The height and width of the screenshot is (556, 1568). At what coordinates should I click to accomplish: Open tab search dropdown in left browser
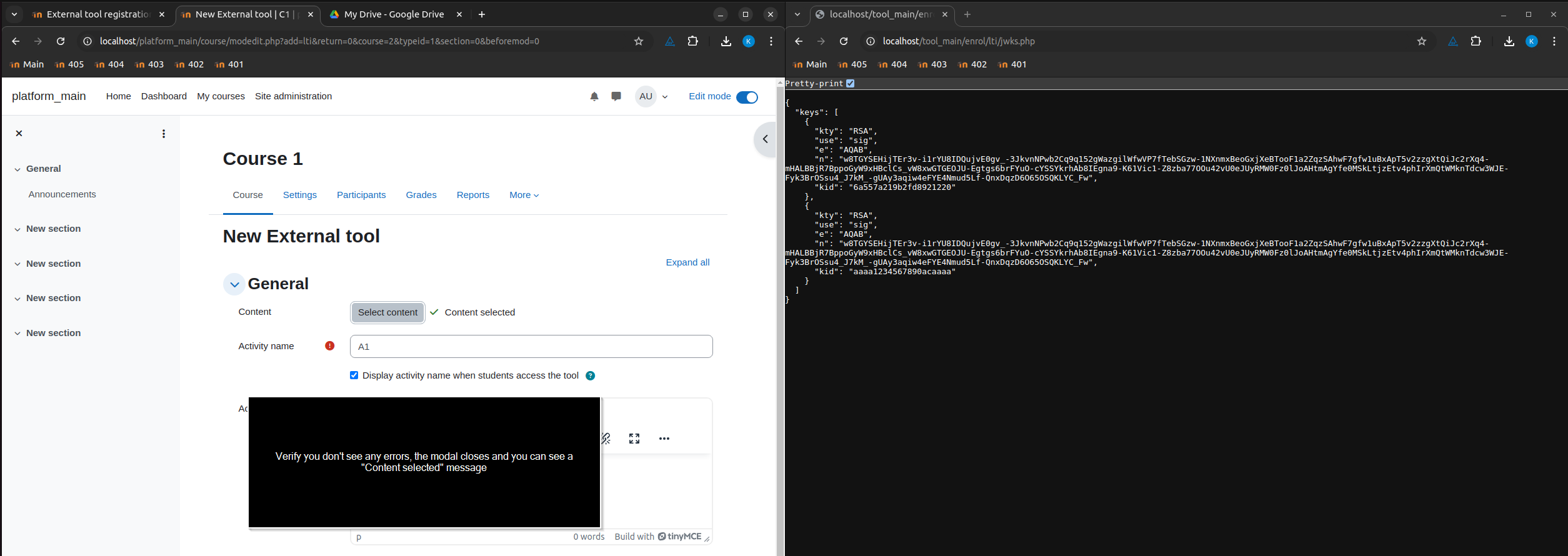[14, 14]
